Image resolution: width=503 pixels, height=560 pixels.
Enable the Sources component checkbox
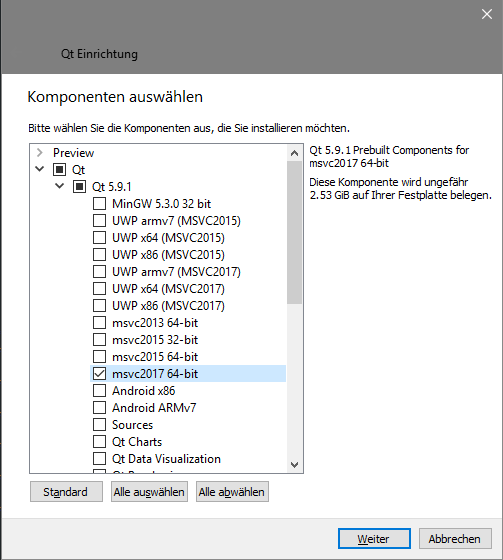pyautogui.click(x=99, y=425)
